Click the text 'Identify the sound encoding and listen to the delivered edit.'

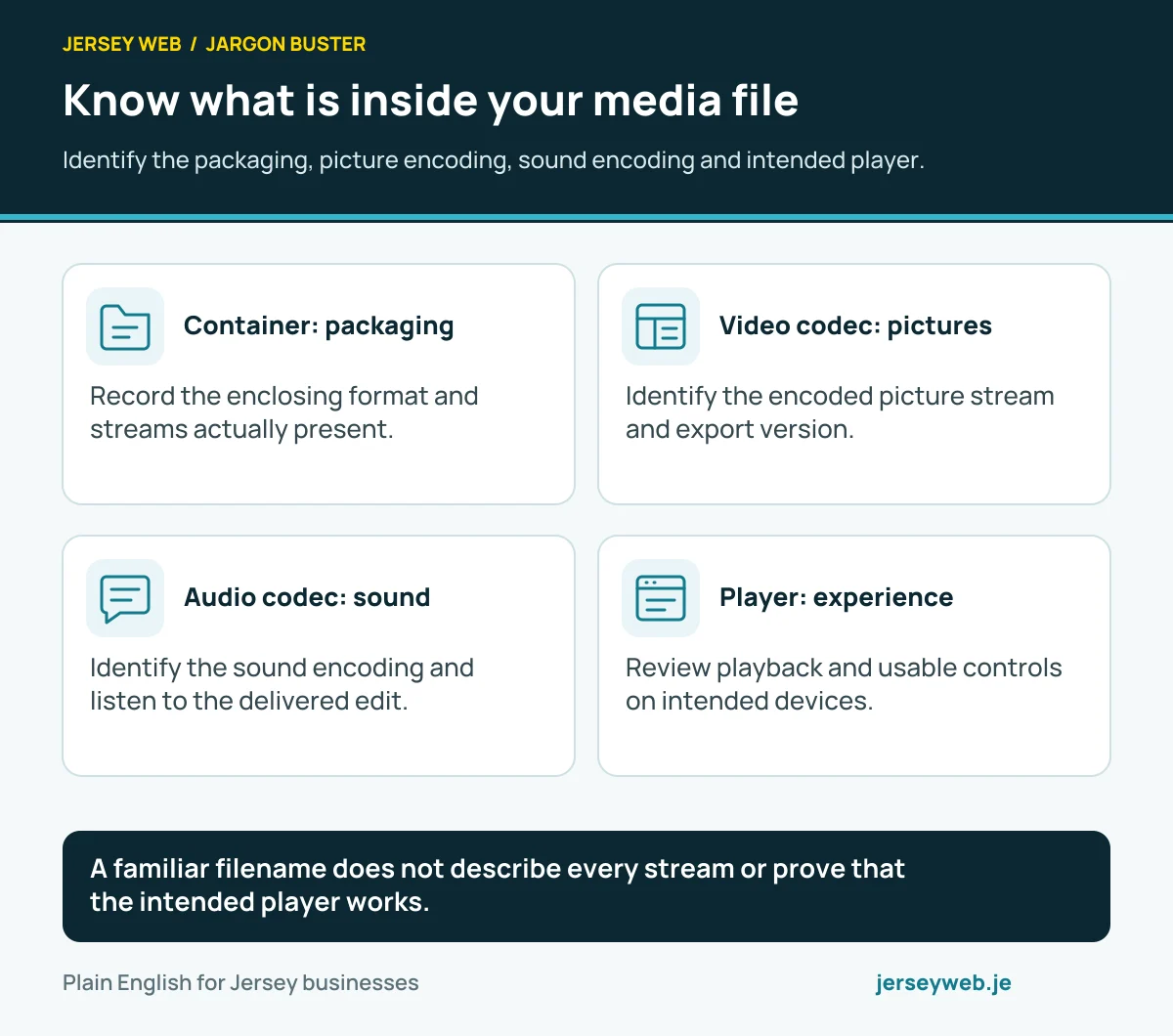coord(282,684)
